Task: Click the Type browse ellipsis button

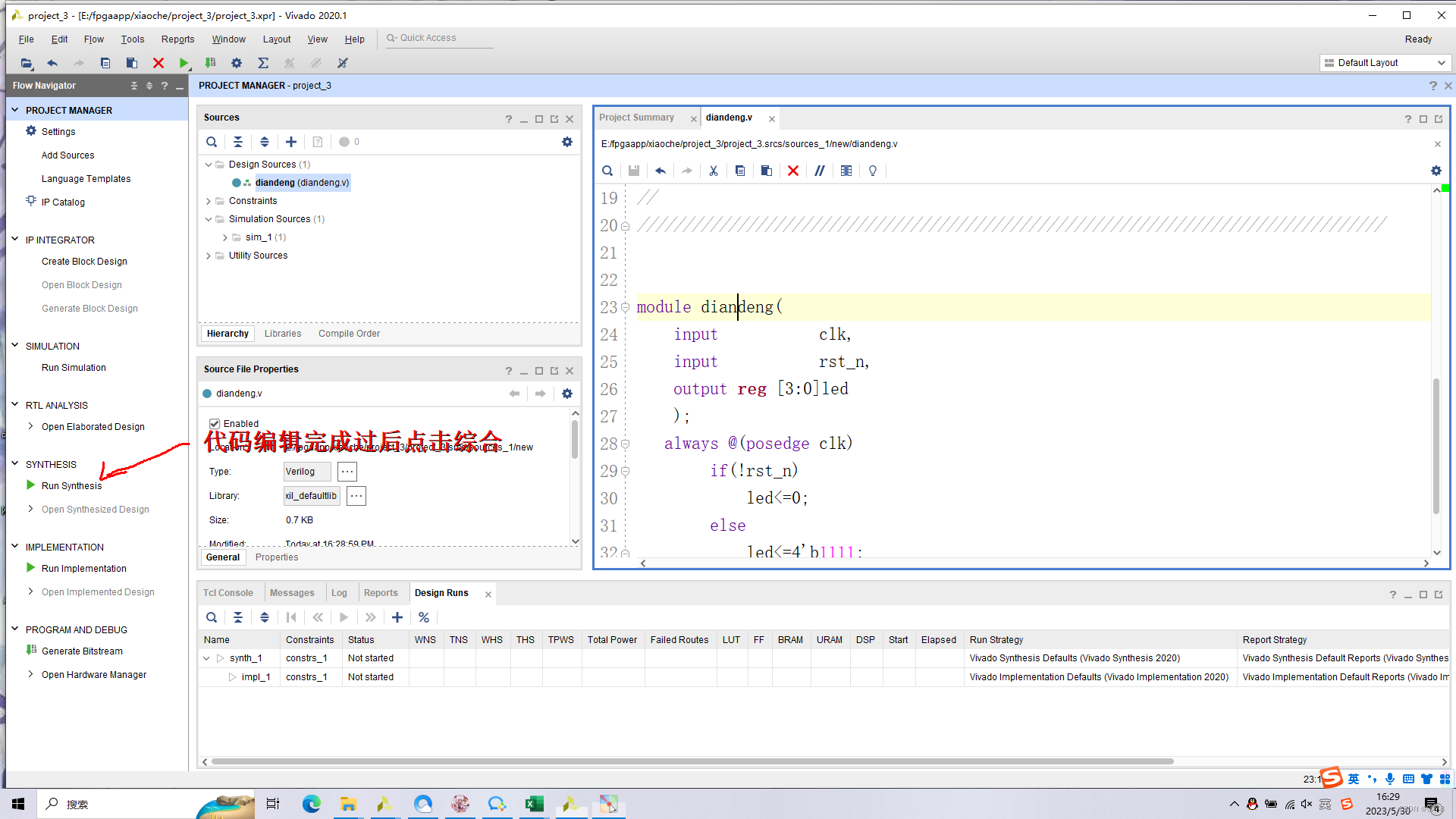Action: click(x=347, y=472)
